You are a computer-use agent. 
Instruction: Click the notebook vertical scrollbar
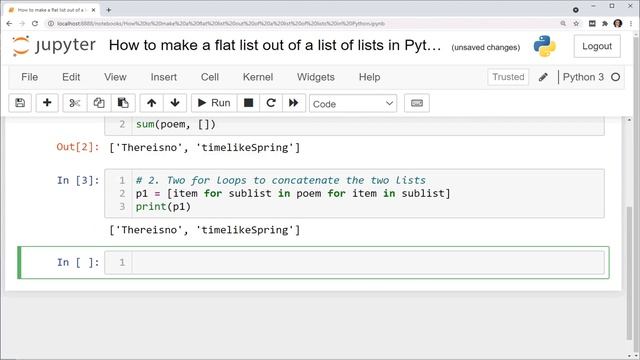(629, 273)
